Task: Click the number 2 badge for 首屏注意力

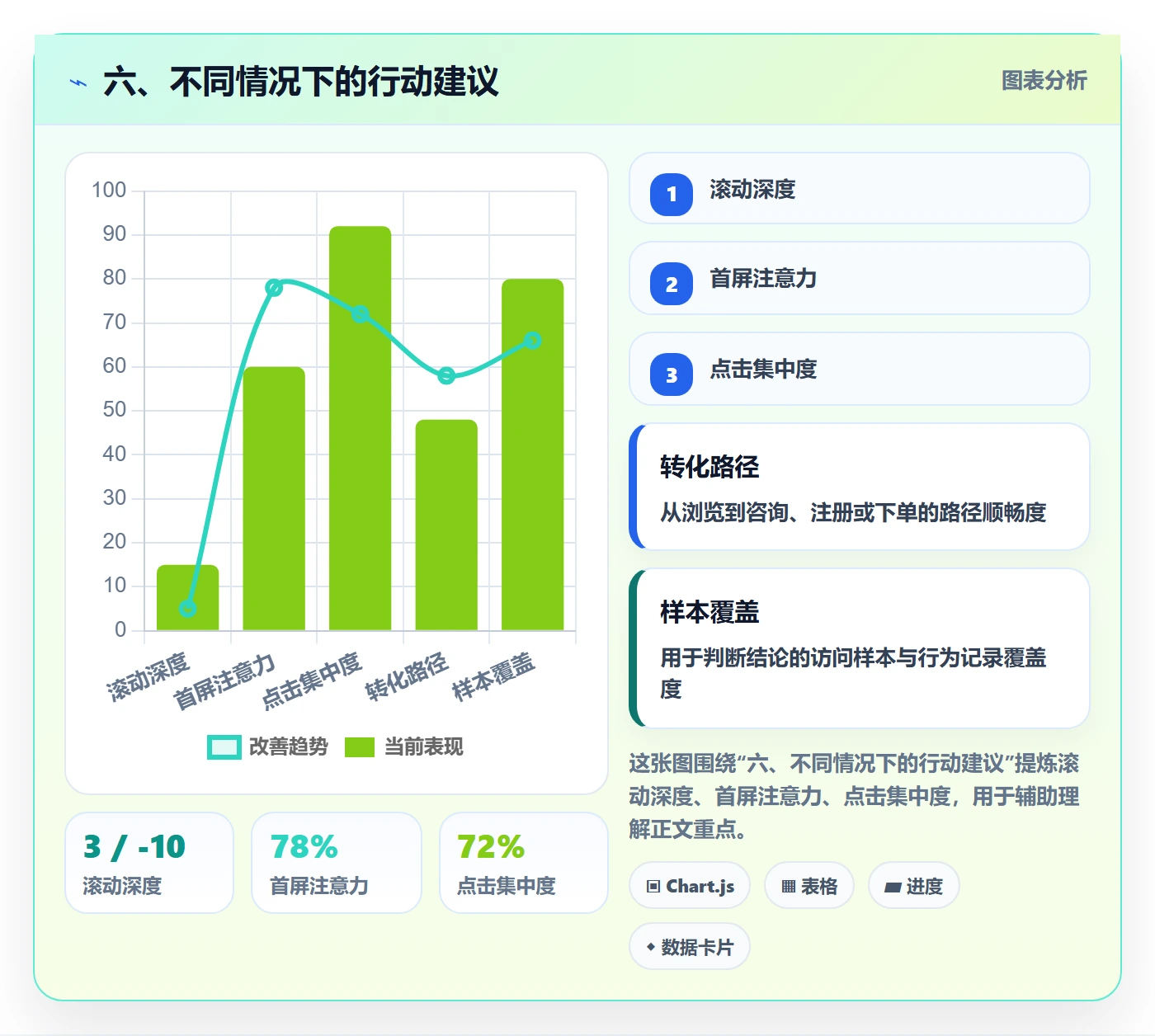Action: (x=672, y=285)
